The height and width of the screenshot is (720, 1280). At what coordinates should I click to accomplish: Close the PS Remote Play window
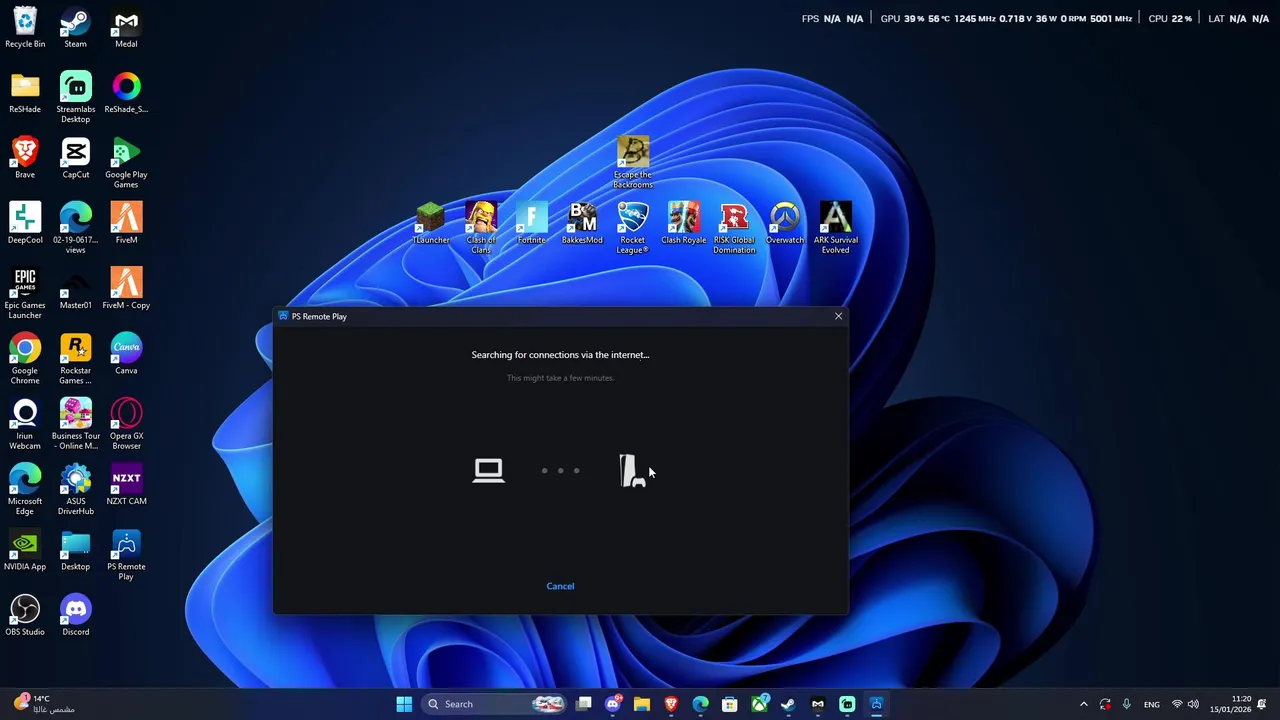tap(838, 316)
